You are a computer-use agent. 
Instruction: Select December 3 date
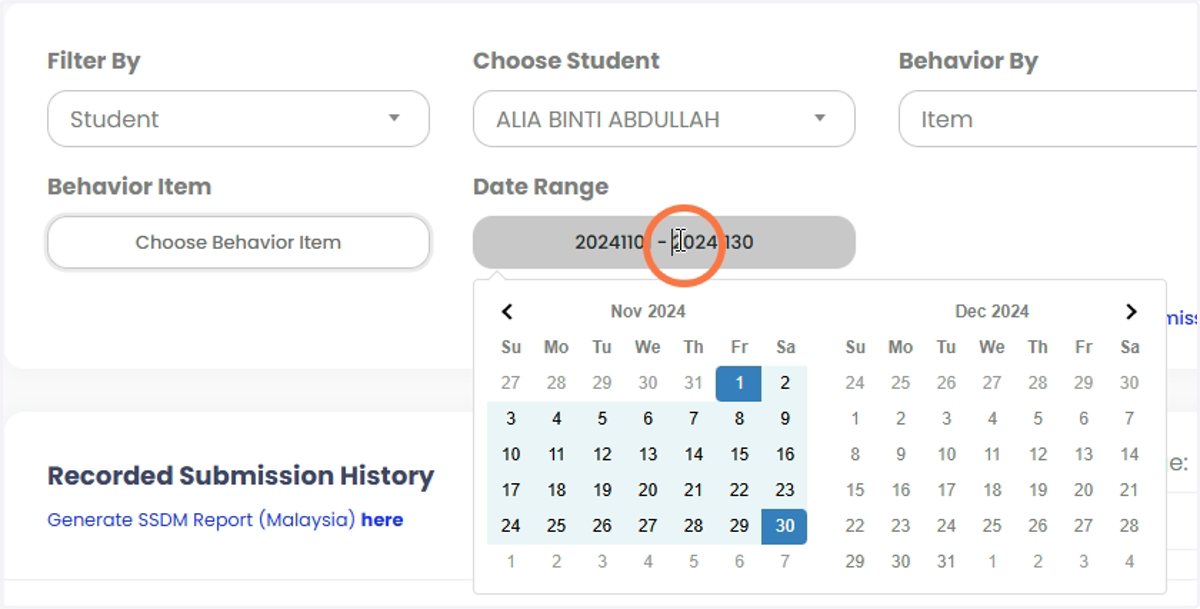(x=947, y=419)
